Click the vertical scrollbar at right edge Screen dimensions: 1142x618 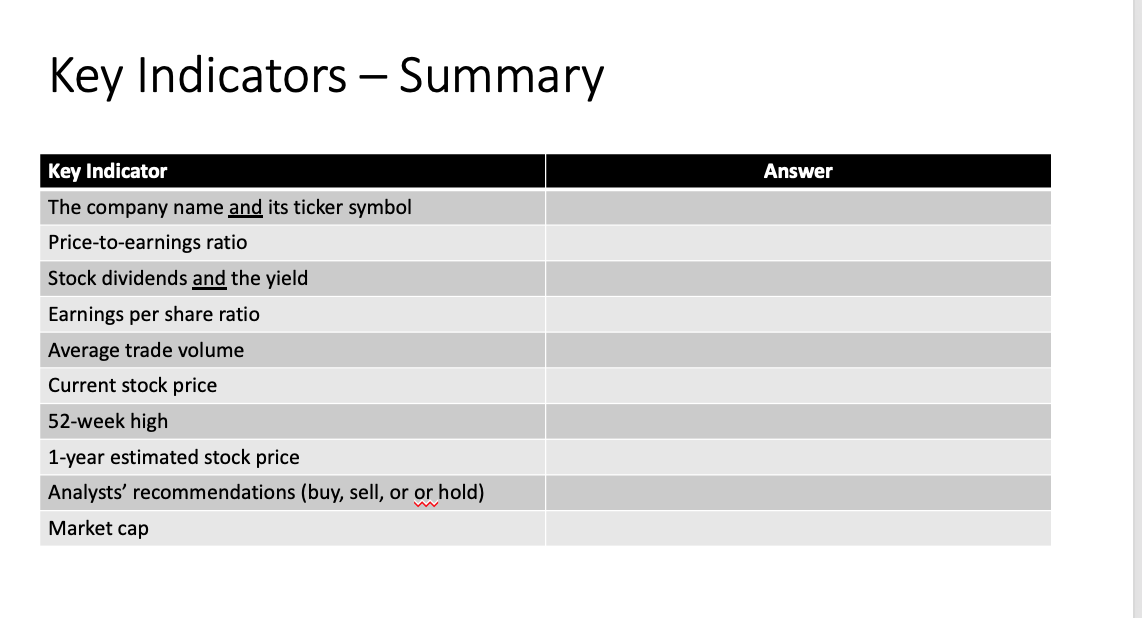(1137, 309)
